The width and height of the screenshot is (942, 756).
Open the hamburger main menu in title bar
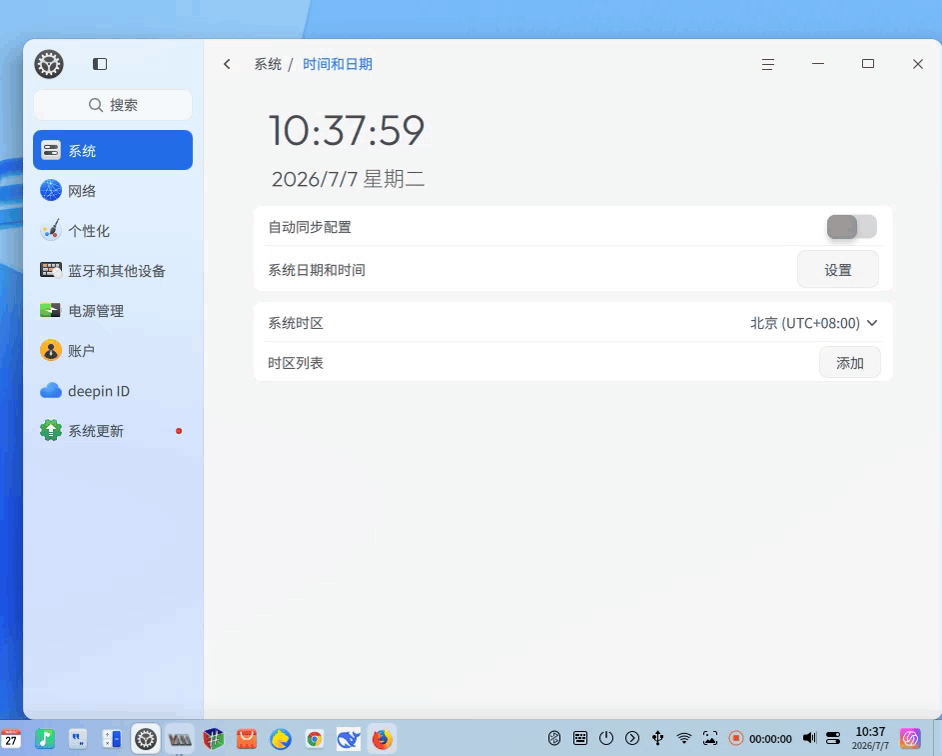click(x=768, y=64)
